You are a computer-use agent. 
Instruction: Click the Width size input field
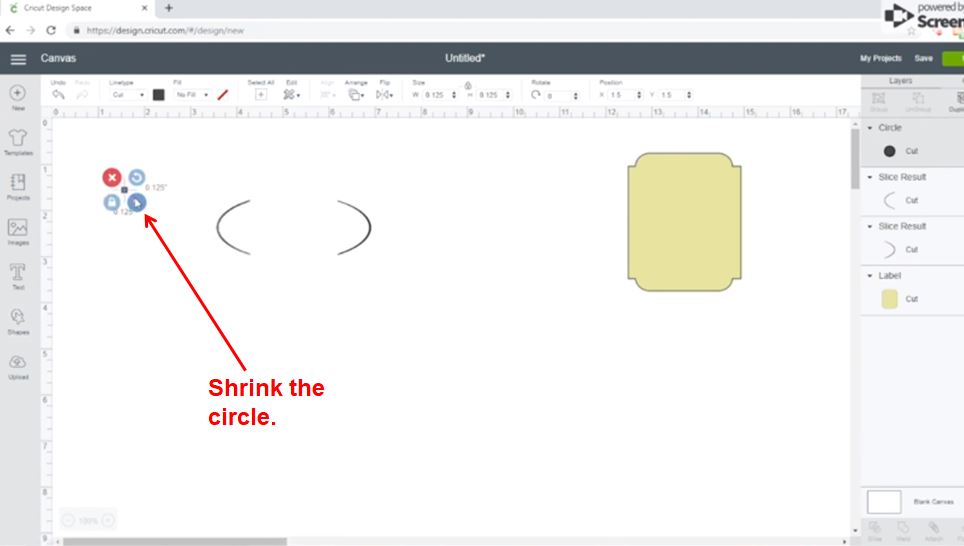pos(437,95)
